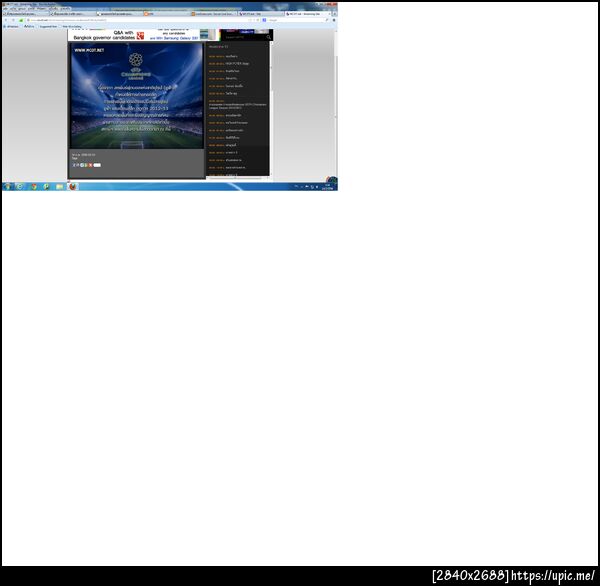
Task: Click the white share button under the video
Action: coord(97,165)
